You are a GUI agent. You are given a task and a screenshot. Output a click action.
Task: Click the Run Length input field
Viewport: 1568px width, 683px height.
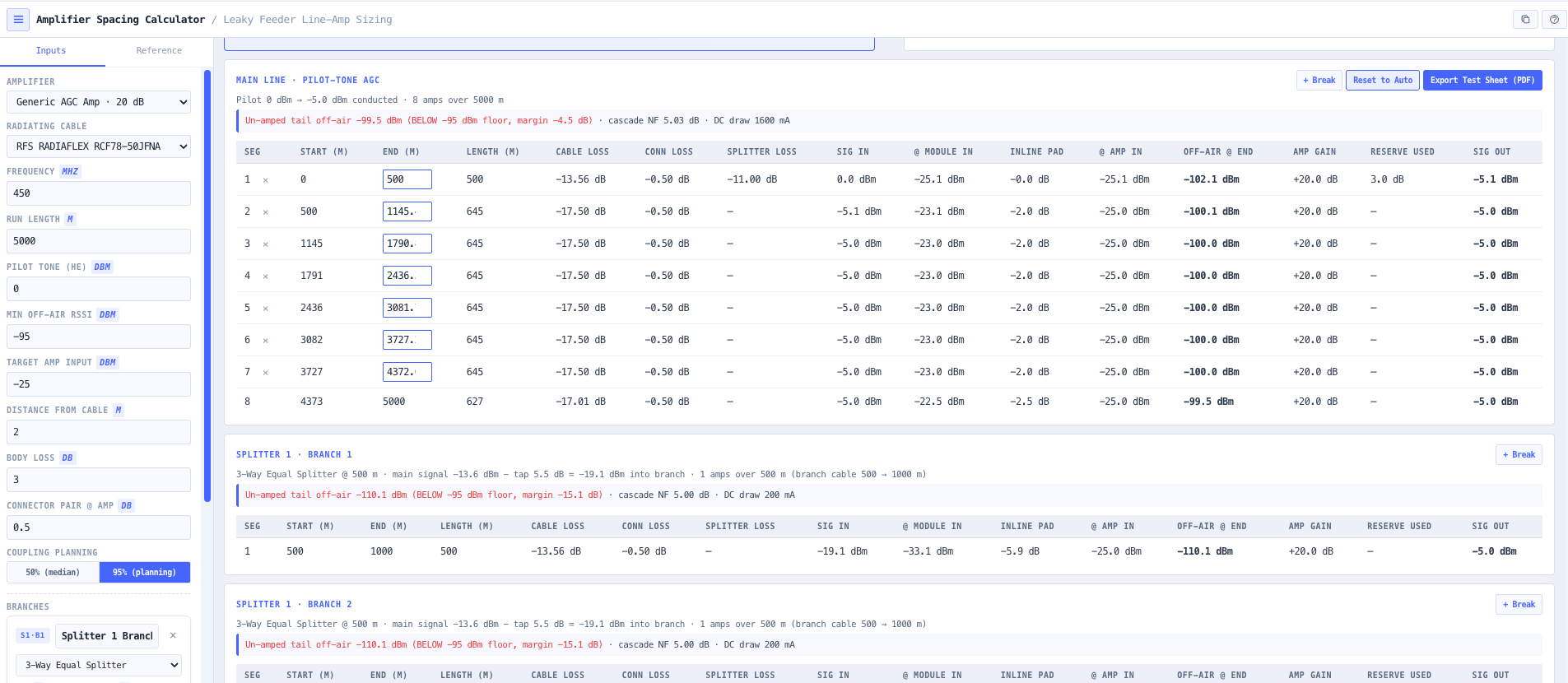[99, 241]
